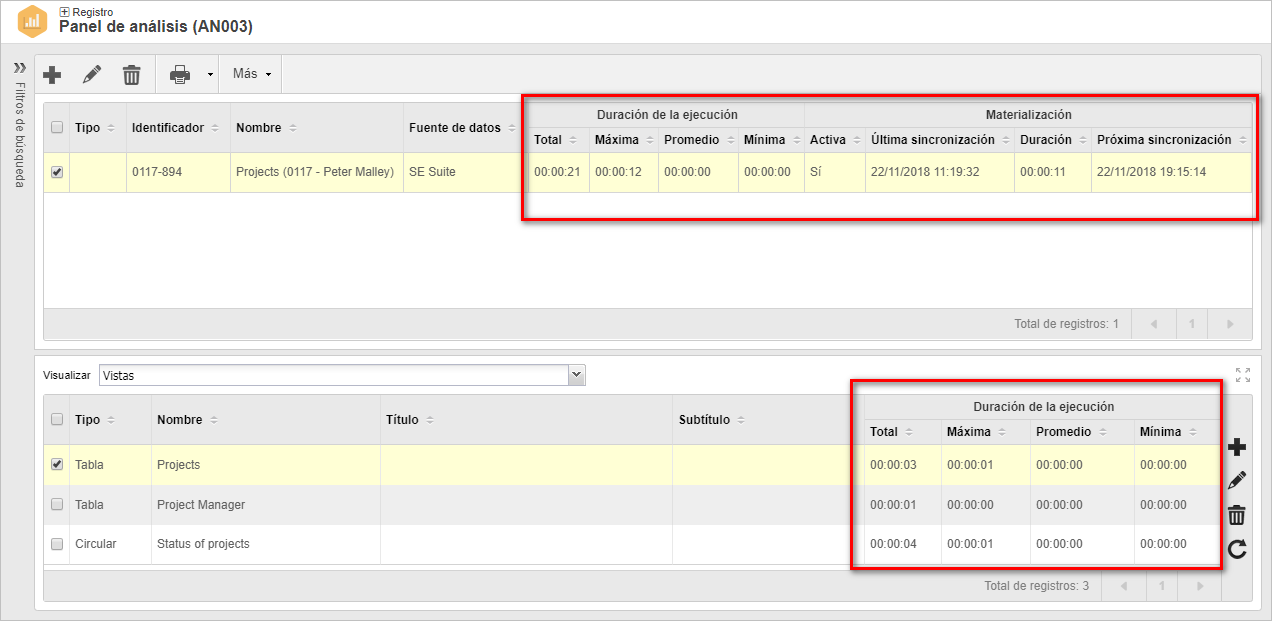The width and height of the screenshot is (1272, 621).
Task: Select the Project Manager view row
Action: 632,505
